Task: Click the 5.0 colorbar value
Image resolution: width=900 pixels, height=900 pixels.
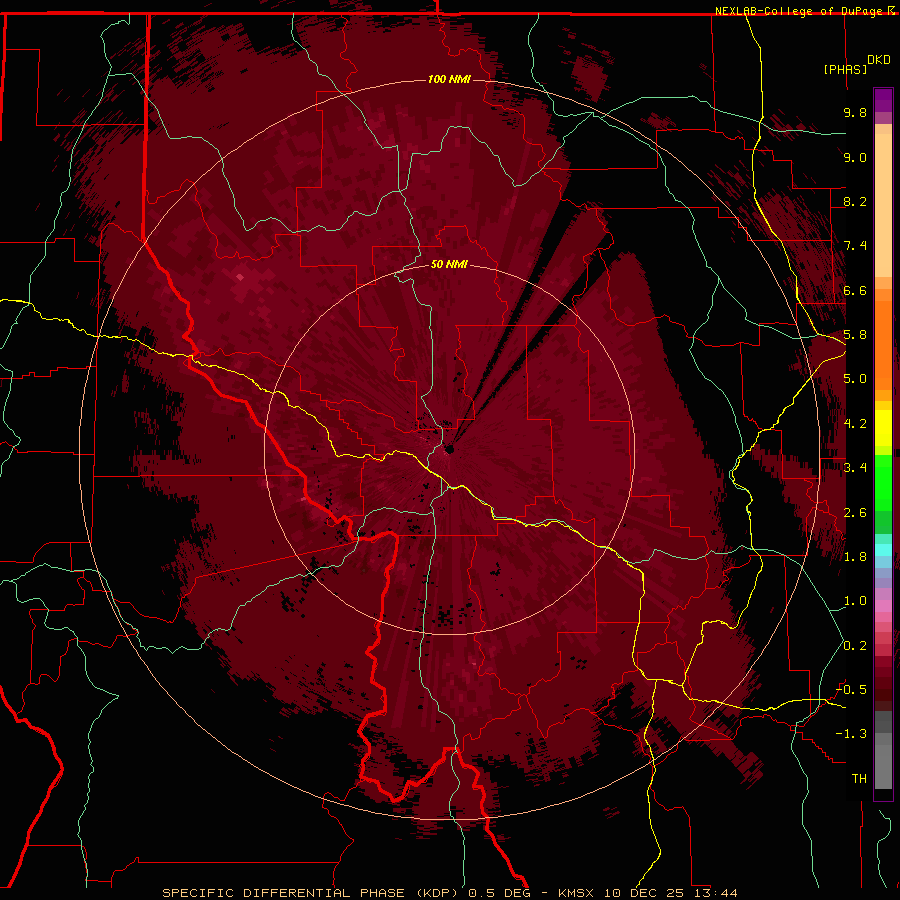Action: (855, 379)
